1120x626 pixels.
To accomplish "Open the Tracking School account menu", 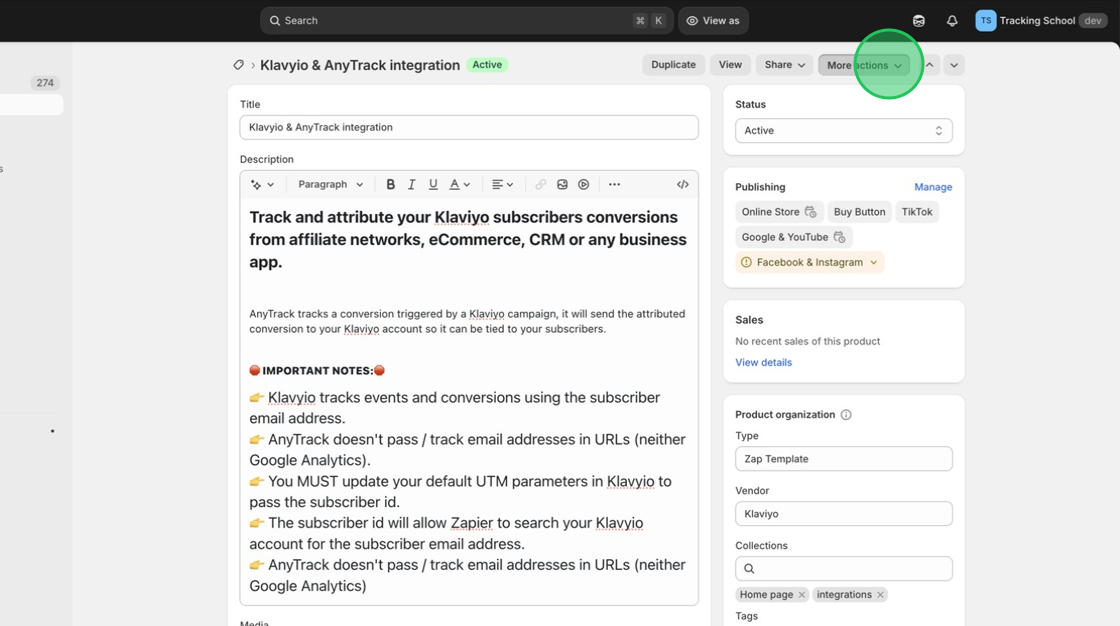I will 1040,21.
